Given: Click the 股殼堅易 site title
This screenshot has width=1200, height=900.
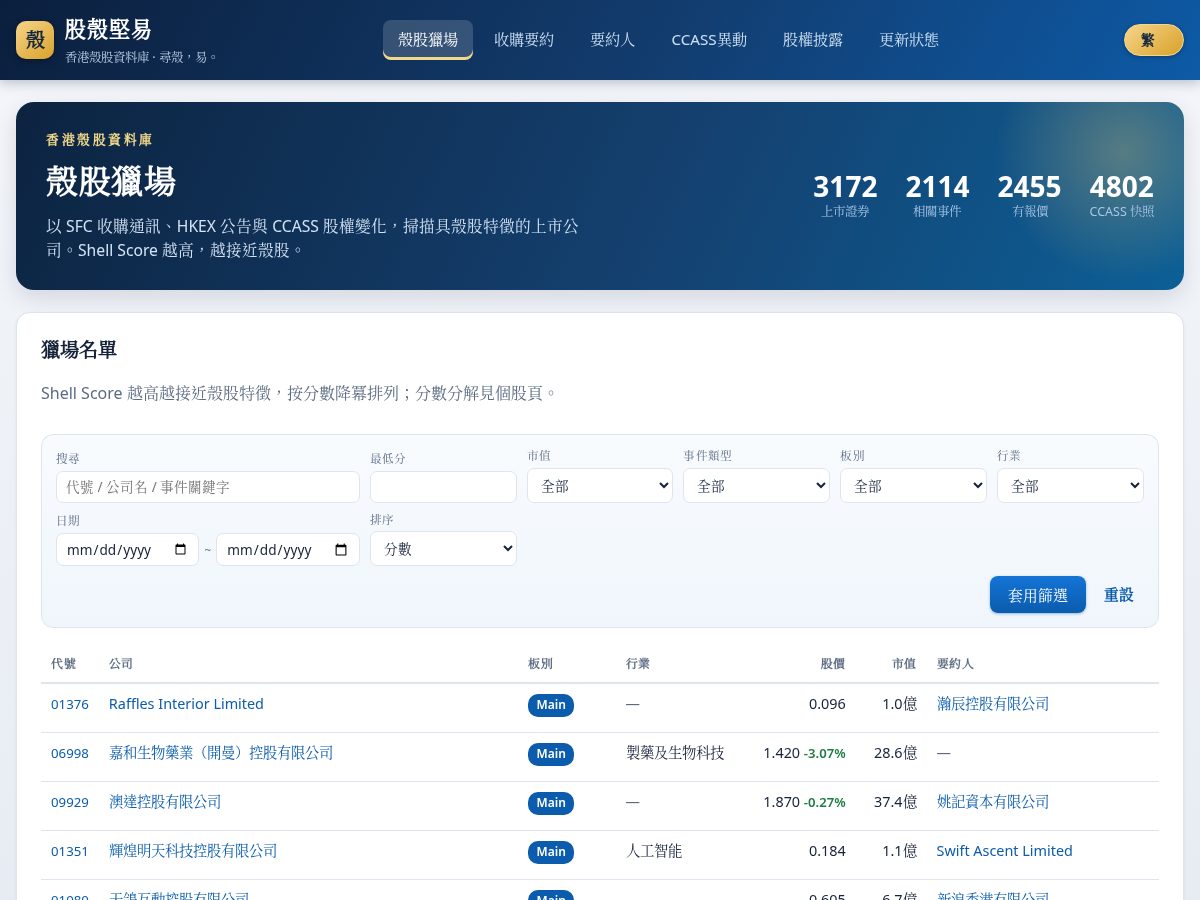Looking at the screenshot, I should click(108, 29).
